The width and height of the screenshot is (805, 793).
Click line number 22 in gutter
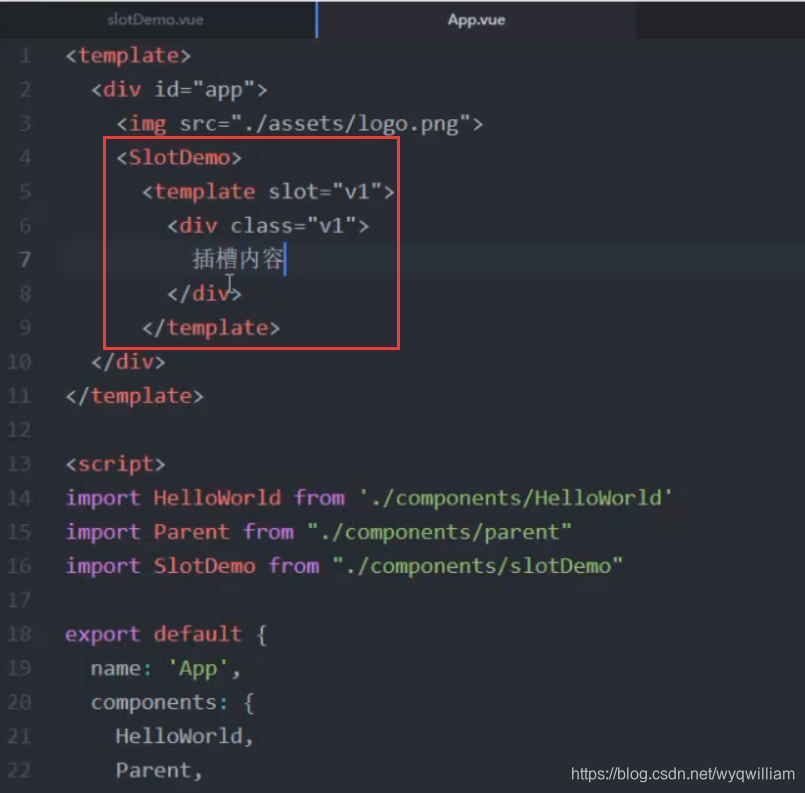click(x=20, y=770)
